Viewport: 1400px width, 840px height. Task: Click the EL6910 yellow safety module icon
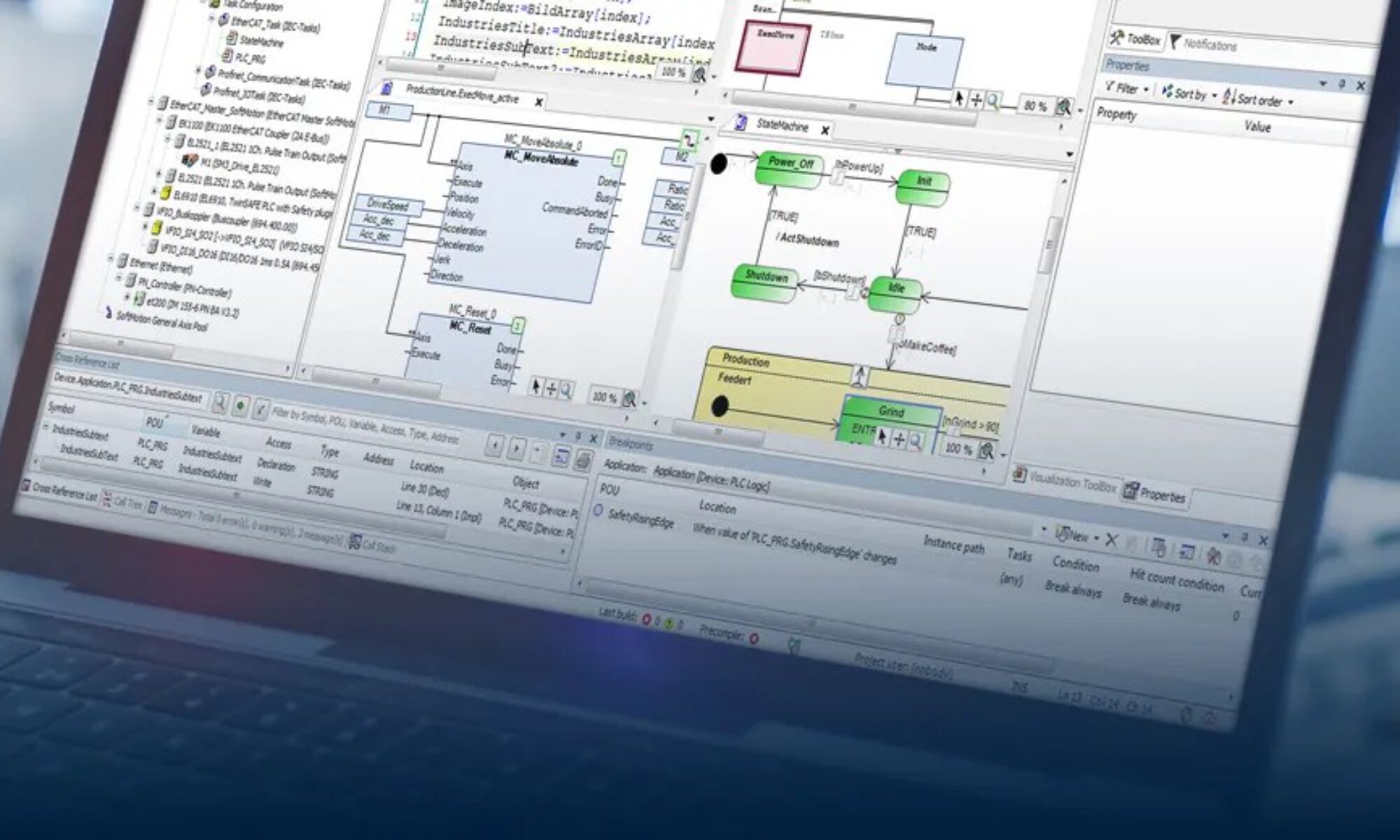pos(166,192)
